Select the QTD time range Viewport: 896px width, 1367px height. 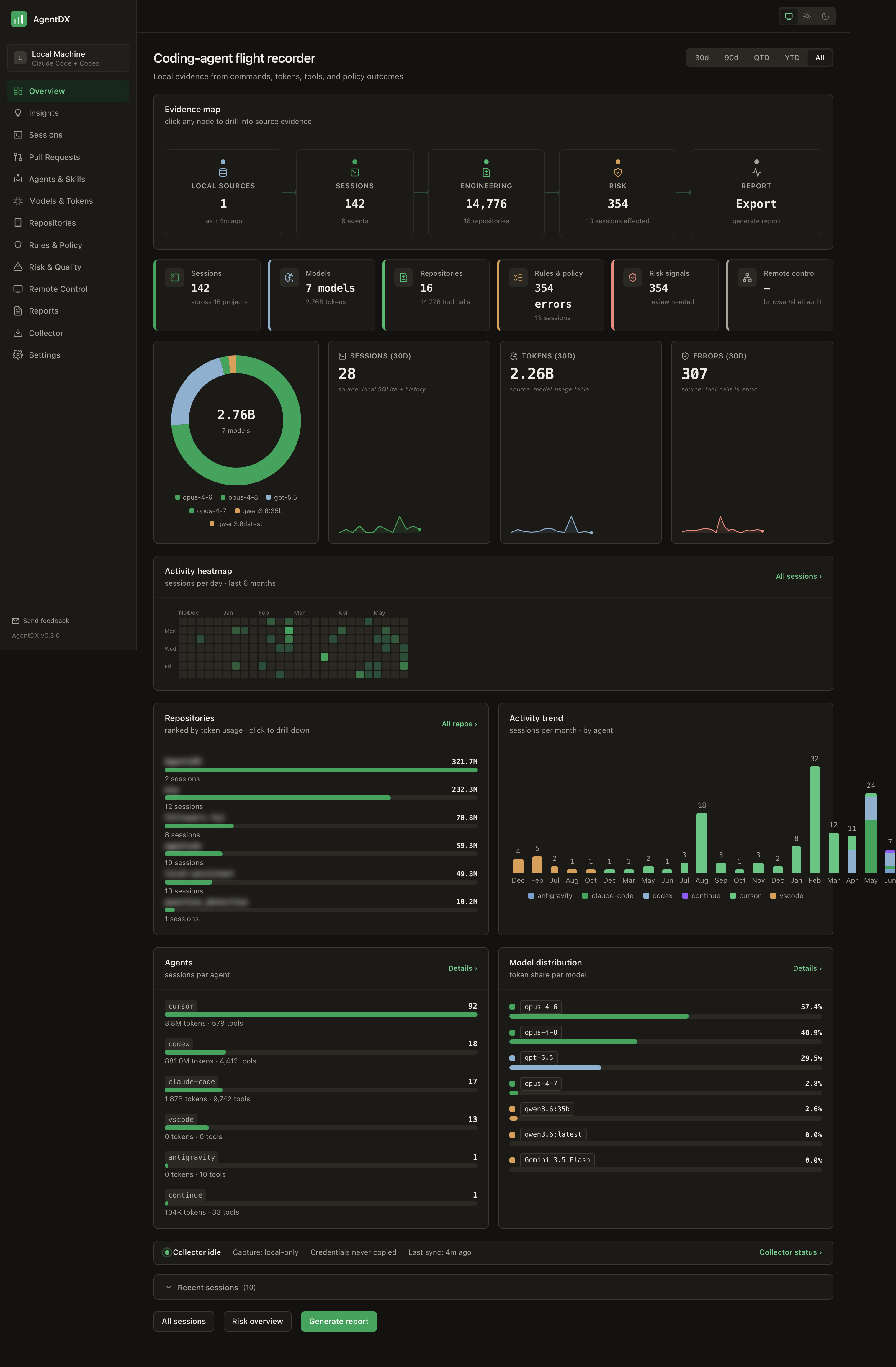click(762, 58)
